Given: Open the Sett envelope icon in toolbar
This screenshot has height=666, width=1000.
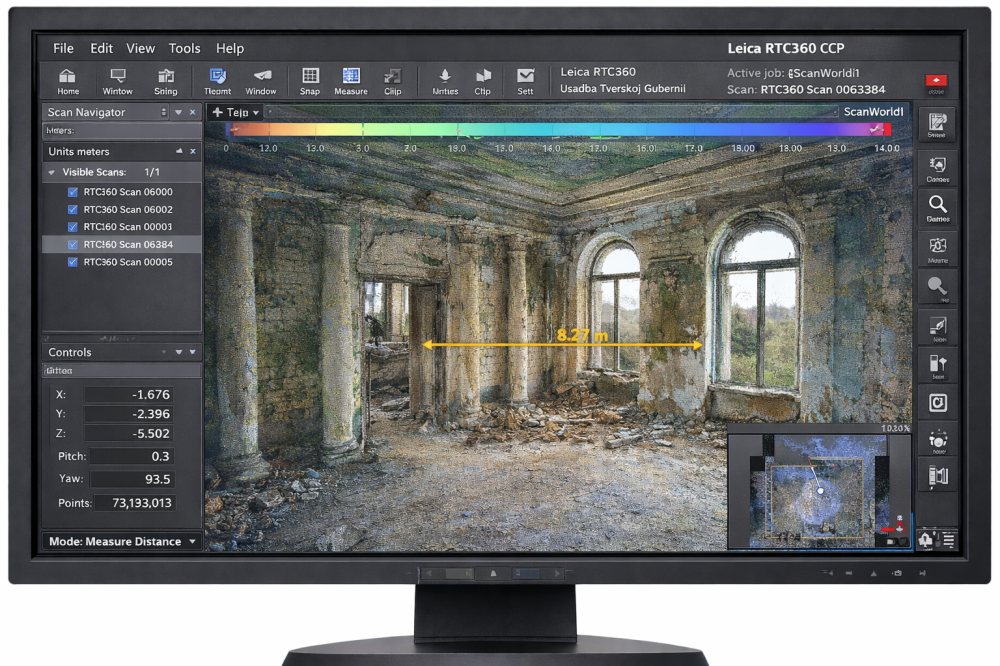Looking at the screenshot, I should pos(525,80).
